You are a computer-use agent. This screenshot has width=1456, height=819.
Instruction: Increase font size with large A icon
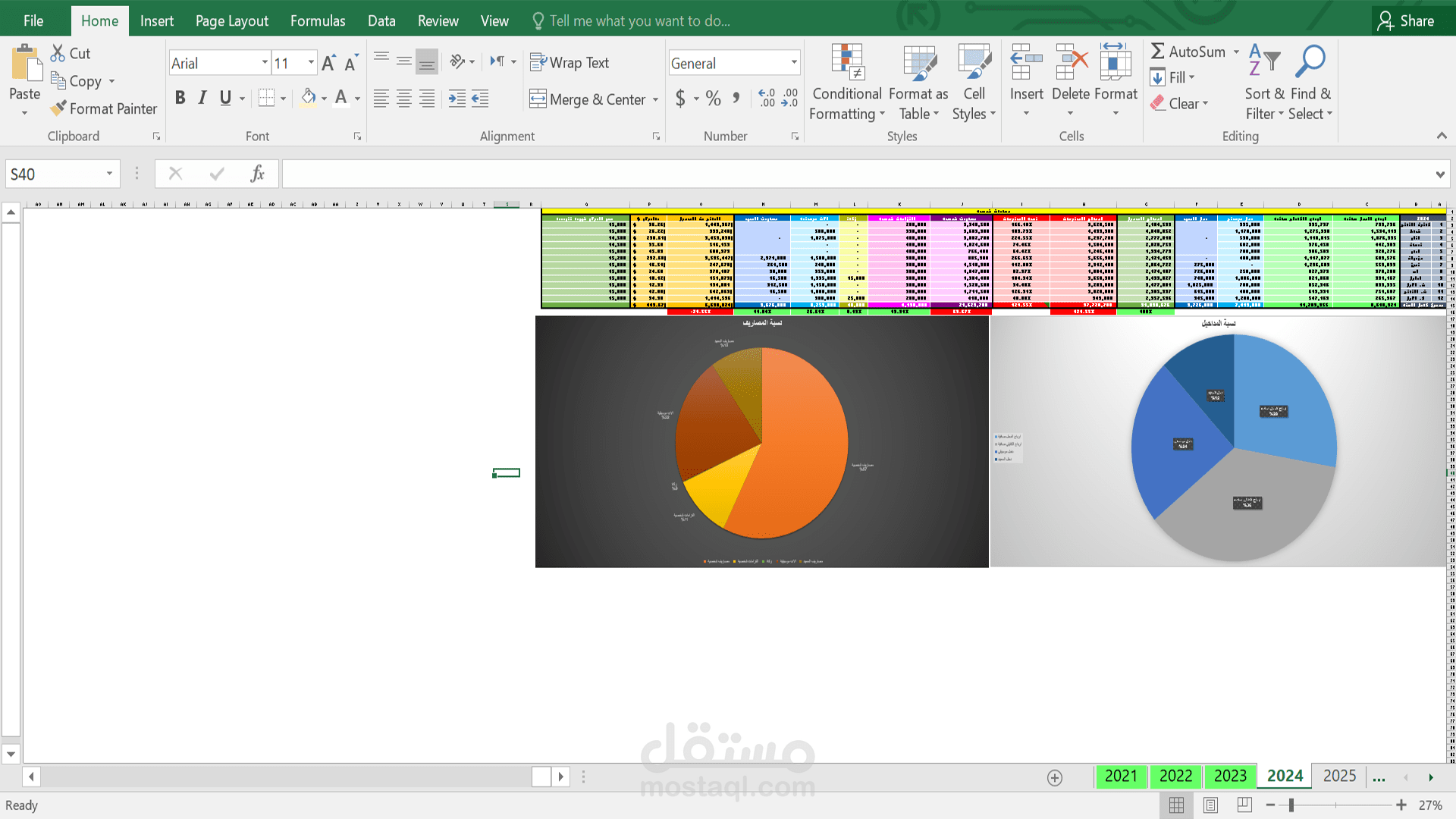328,63
